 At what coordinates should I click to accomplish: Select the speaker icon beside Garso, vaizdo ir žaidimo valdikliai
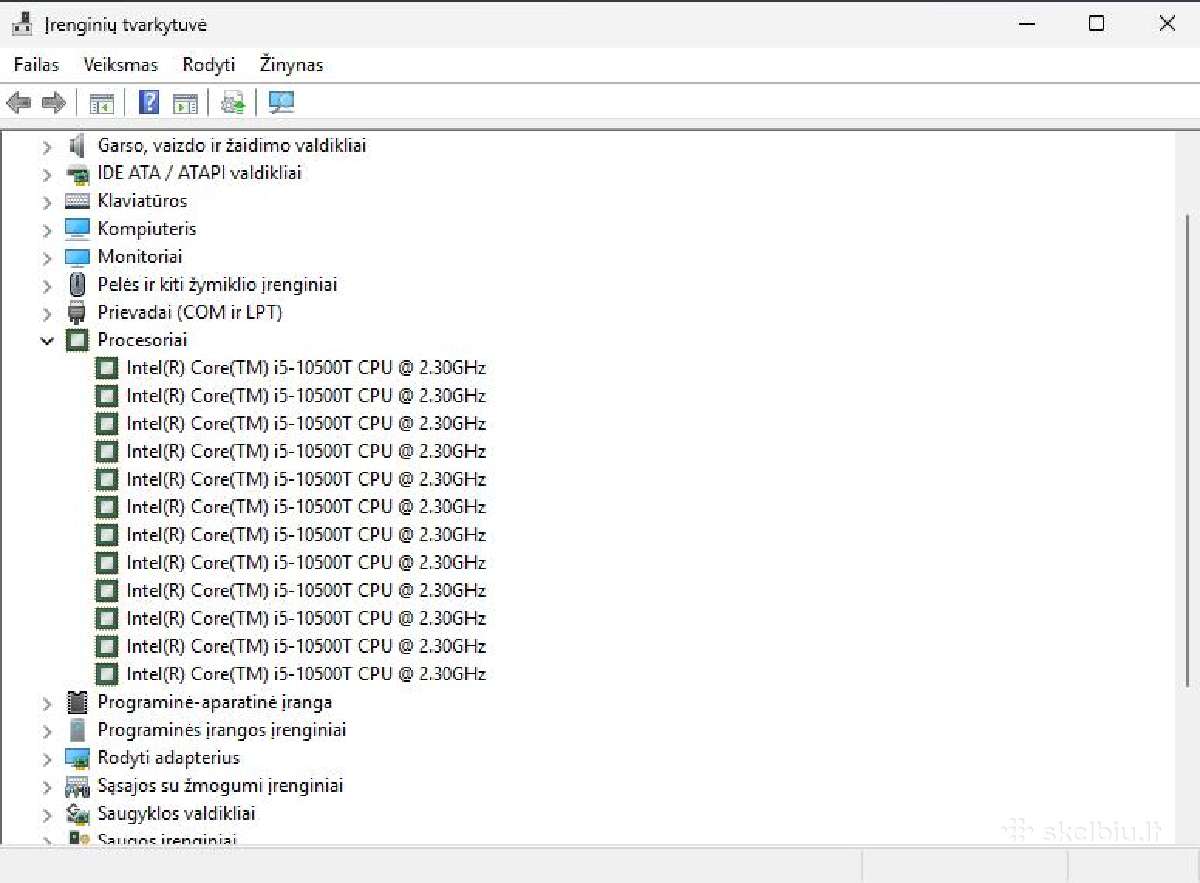(x=77, y=145)
